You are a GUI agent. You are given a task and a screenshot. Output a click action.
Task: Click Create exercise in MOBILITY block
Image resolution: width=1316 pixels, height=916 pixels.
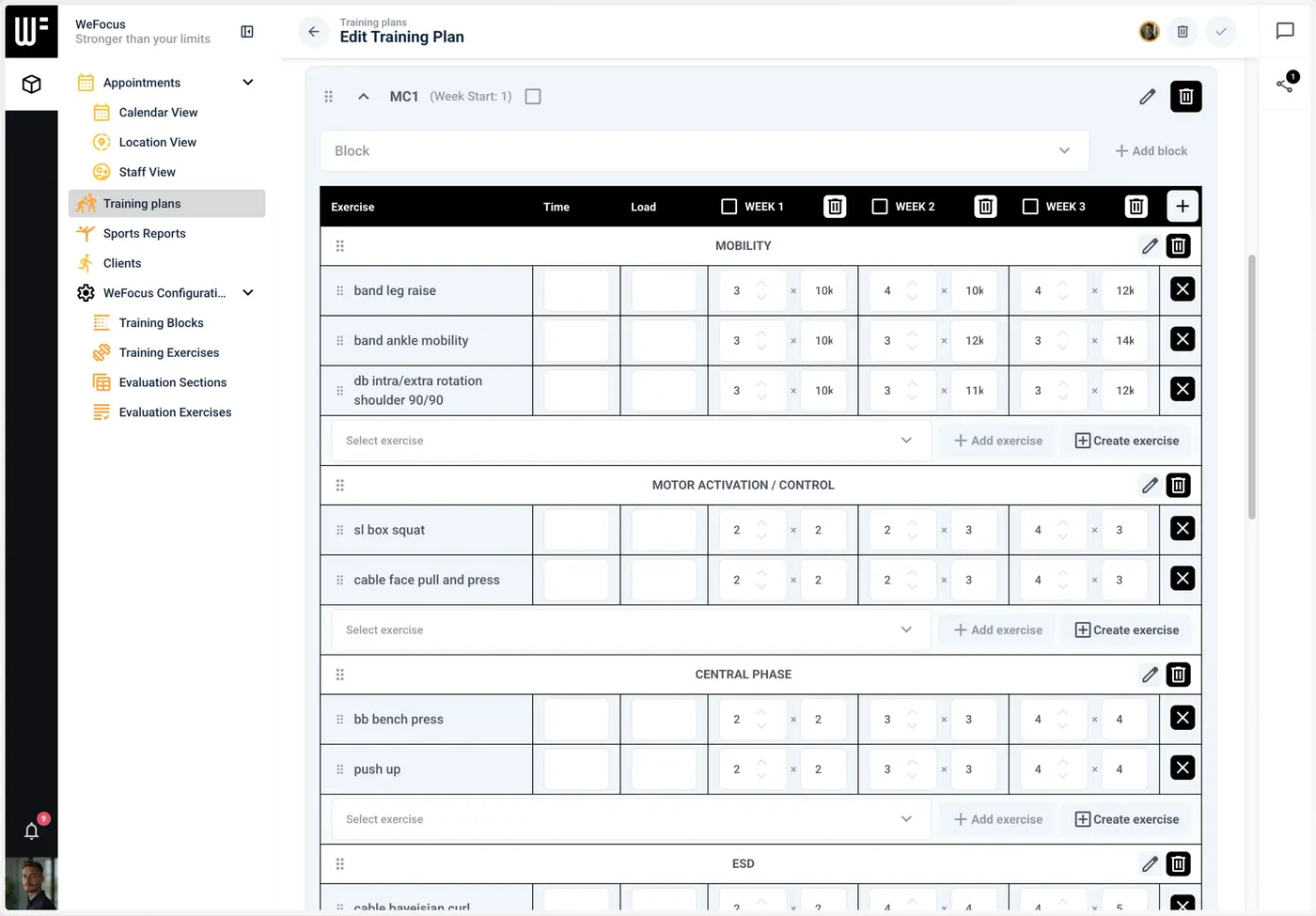[1127, 441]
